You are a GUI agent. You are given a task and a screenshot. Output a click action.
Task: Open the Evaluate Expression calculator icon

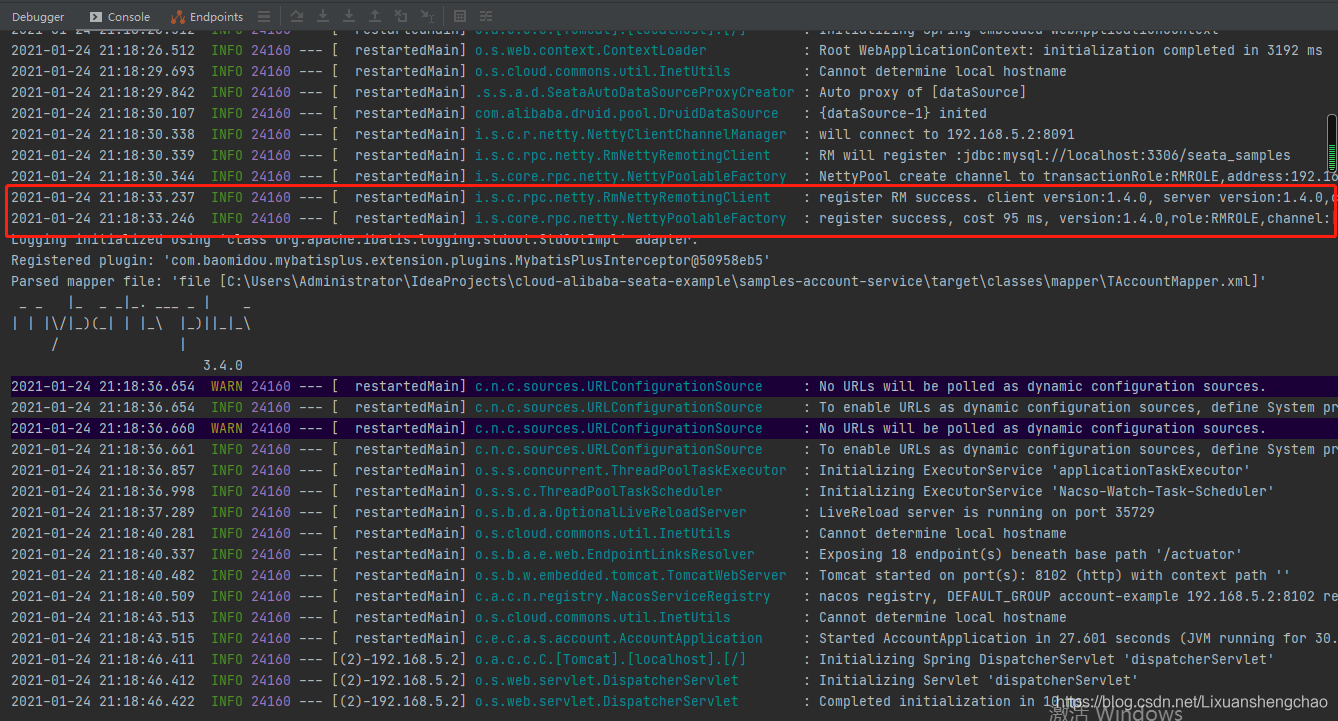pyautogui.click(x=460, y=17)
